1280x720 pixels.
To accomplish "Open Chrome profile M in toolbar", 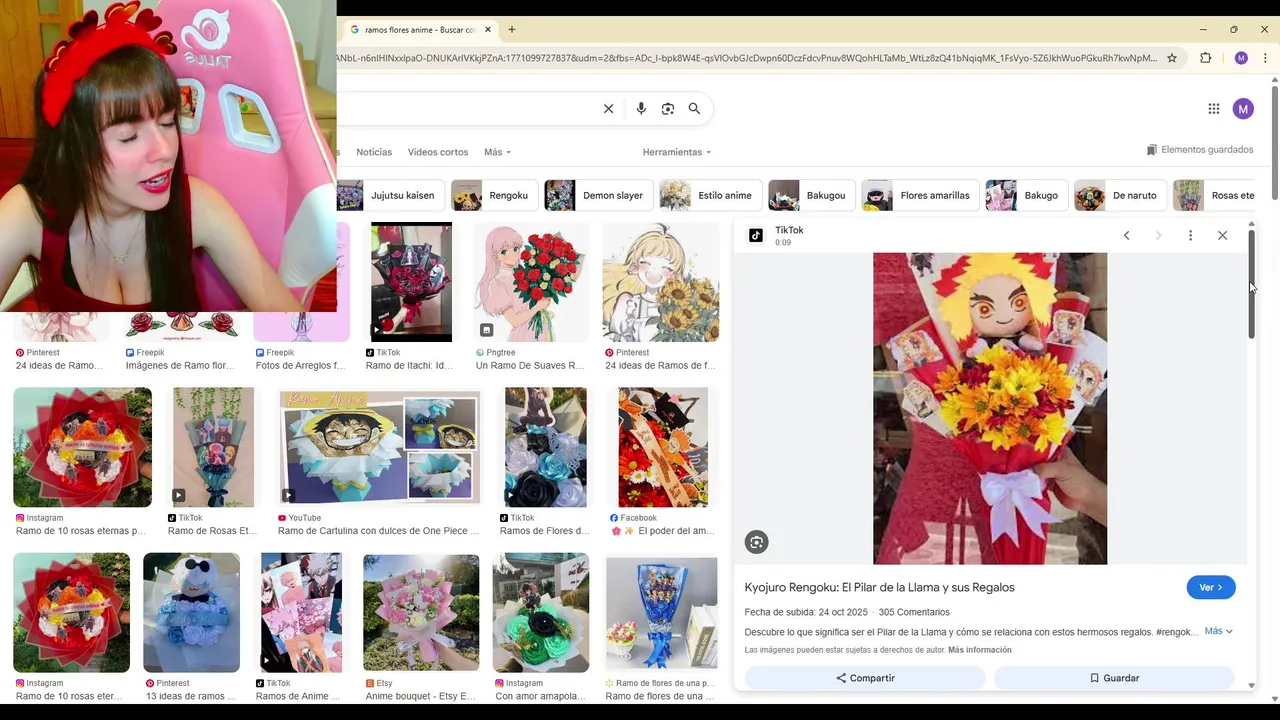I will (x=1241, y=58).
